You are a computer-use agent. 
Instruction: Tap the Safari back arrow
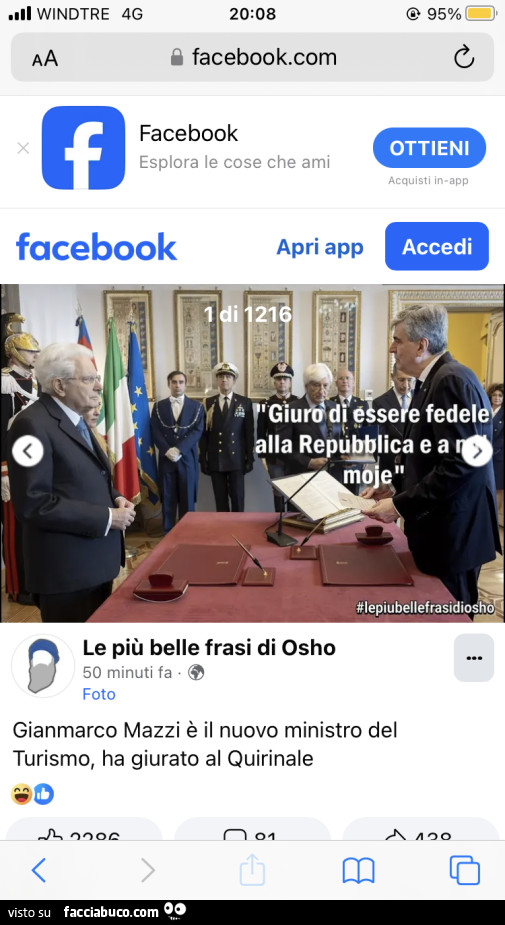point(38,870)
